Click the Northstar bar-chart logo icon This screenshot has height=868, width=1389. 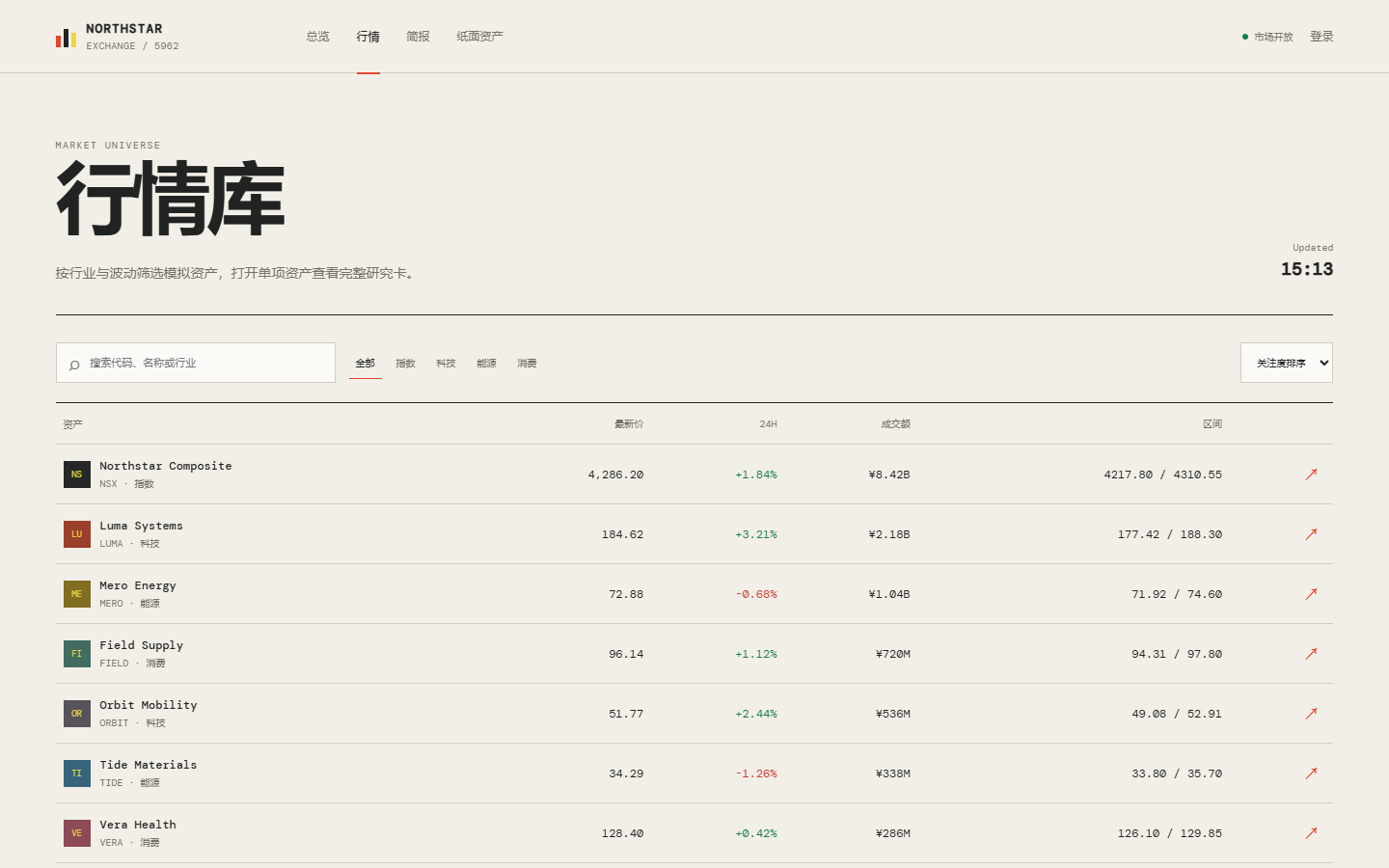[66, 38]
